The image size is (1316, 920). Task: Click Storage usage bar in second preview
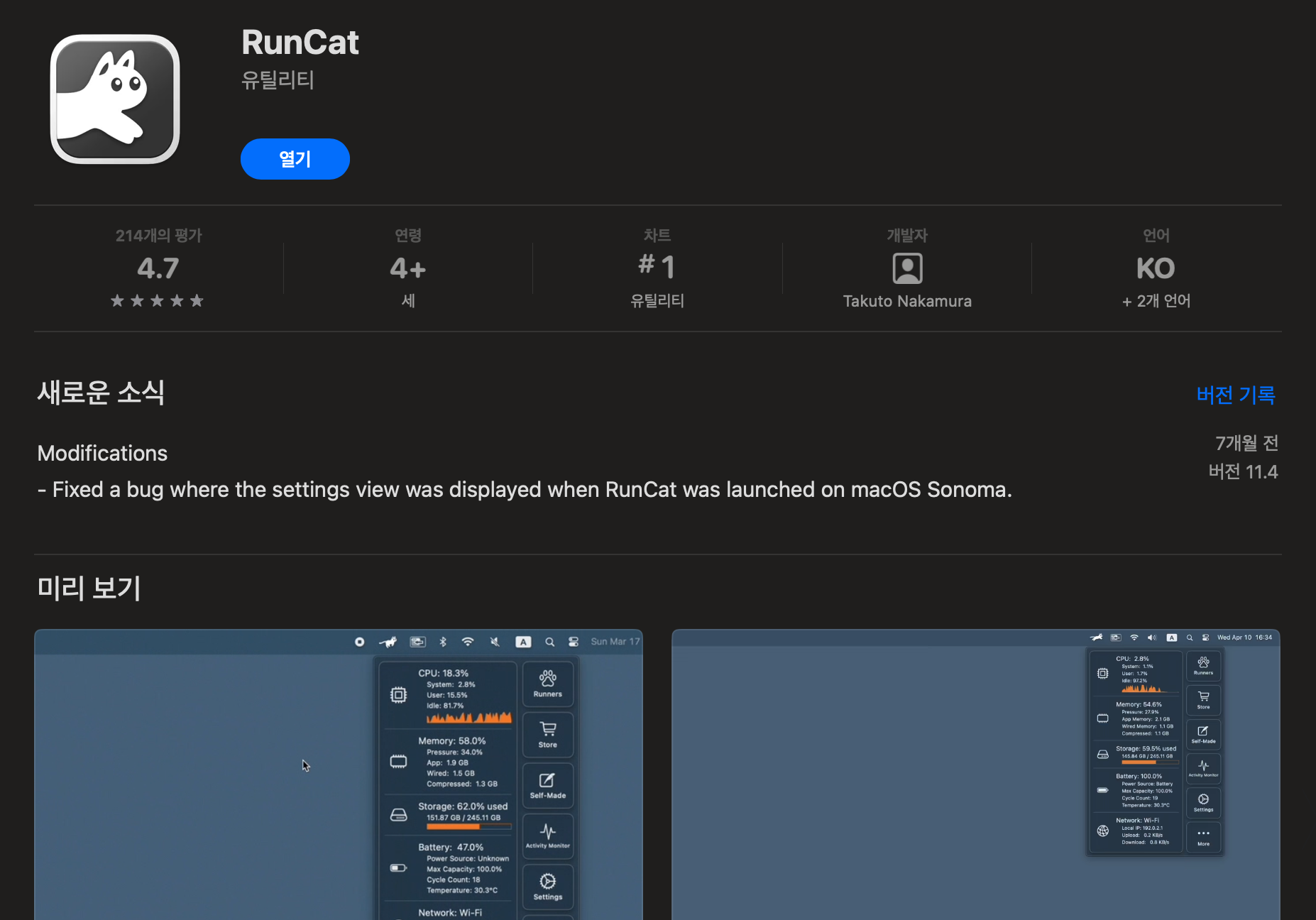(x=1150, y=762)
